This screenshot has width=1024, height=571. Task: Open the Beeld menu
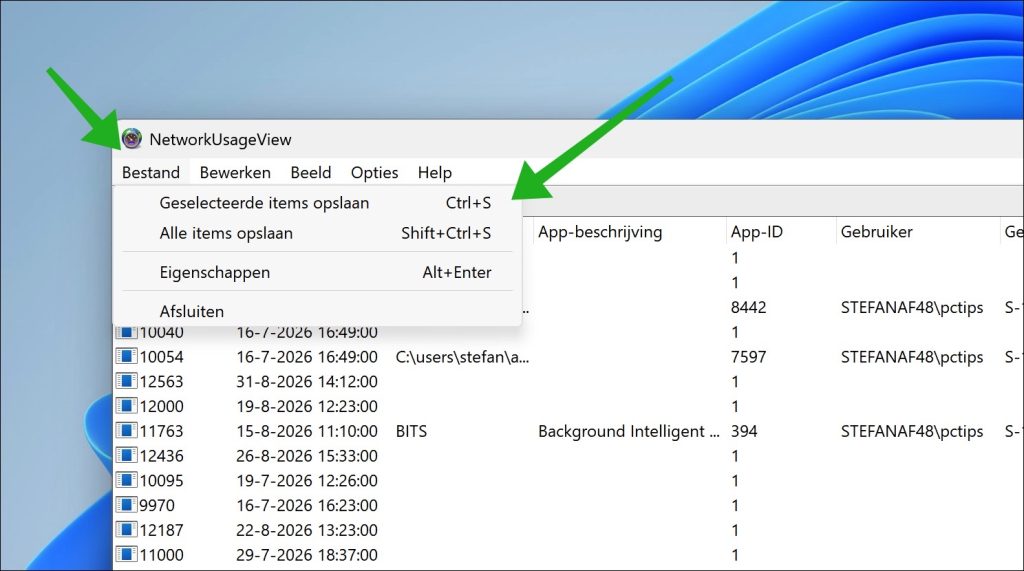[311, 172]
